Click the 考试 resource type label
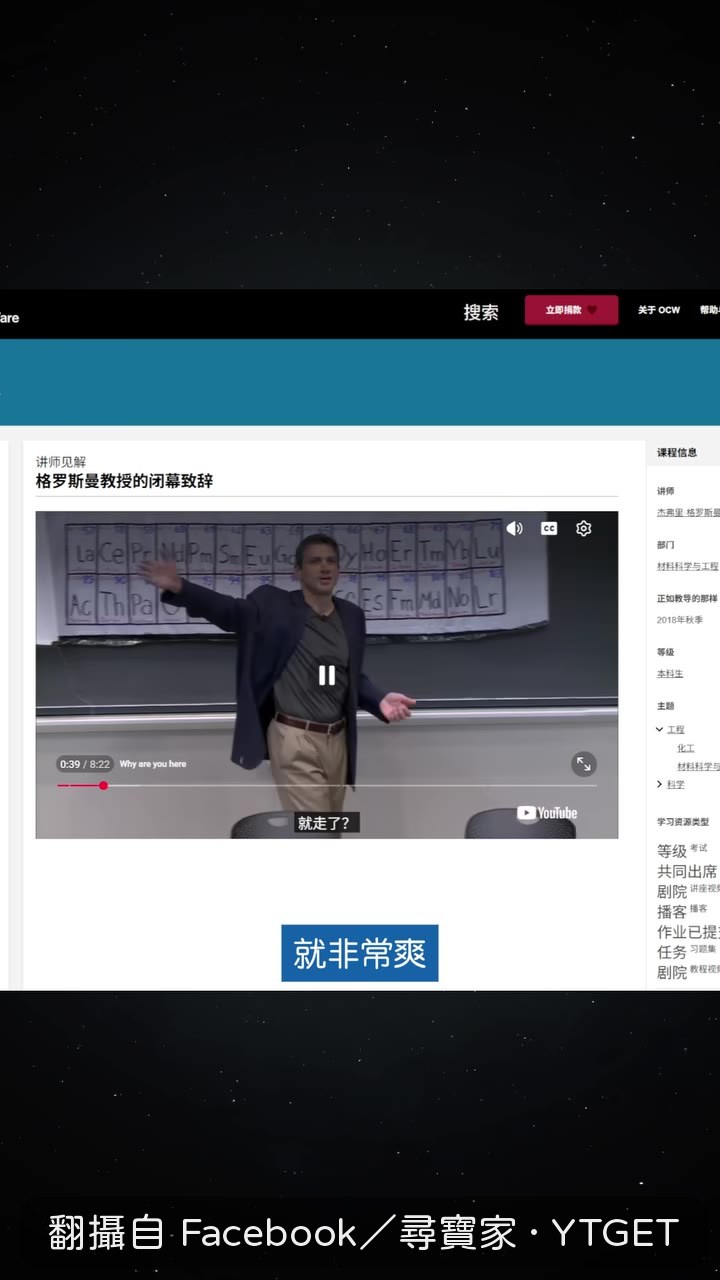 point(698,848)
